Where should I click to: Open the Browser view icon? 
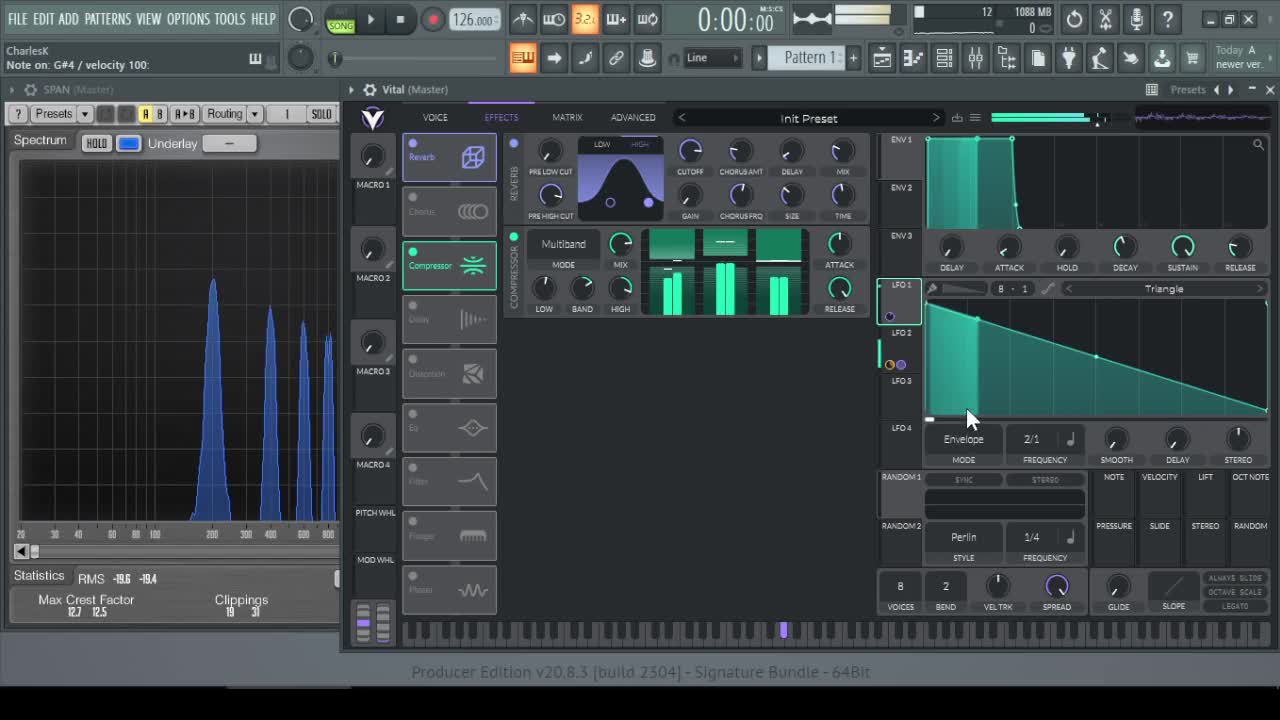click(1007, 58)
